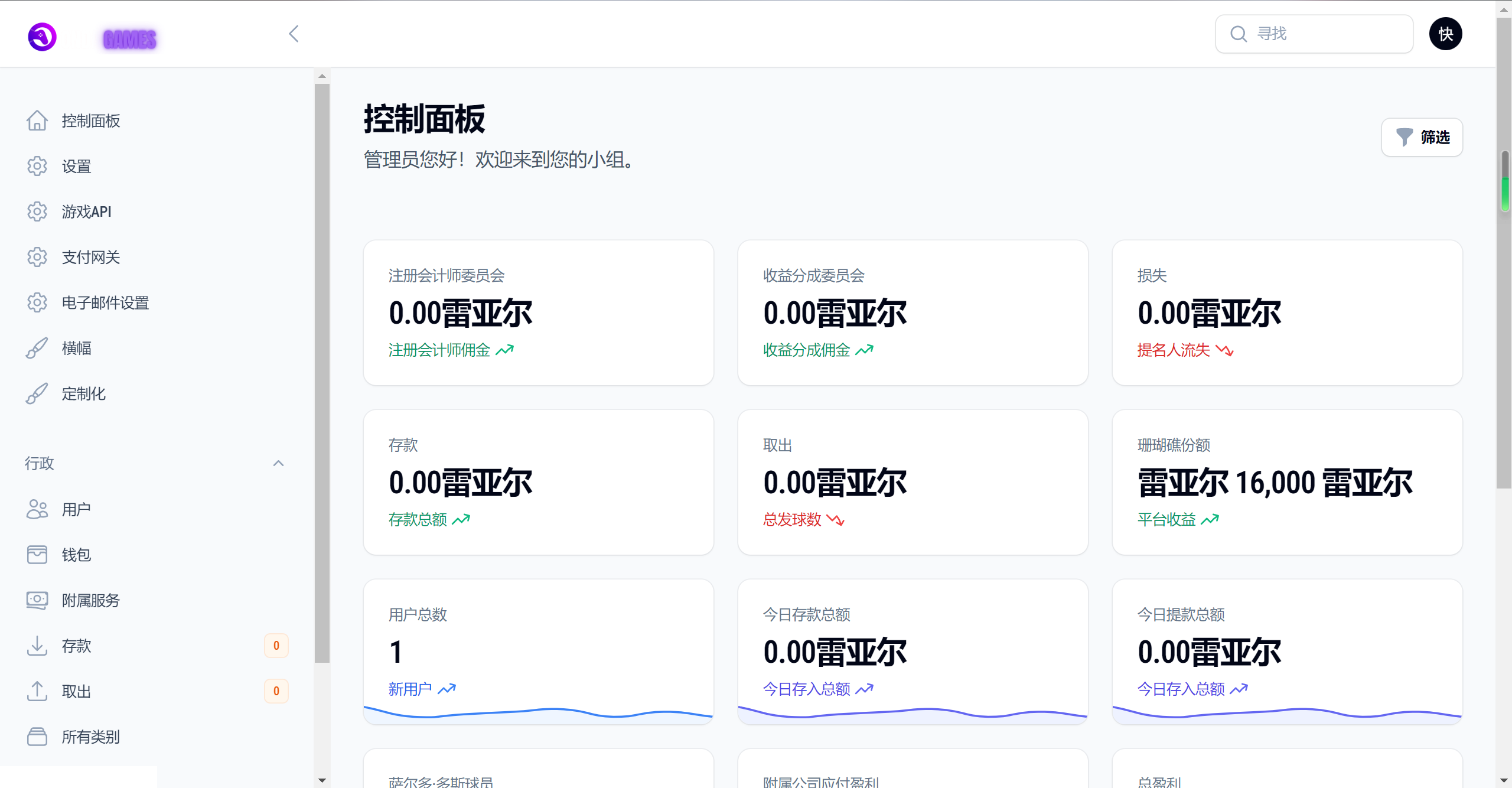1512x788 pixels.
Task: Collapse the sidebar using left chevron
Action: [x=294, y=34]
